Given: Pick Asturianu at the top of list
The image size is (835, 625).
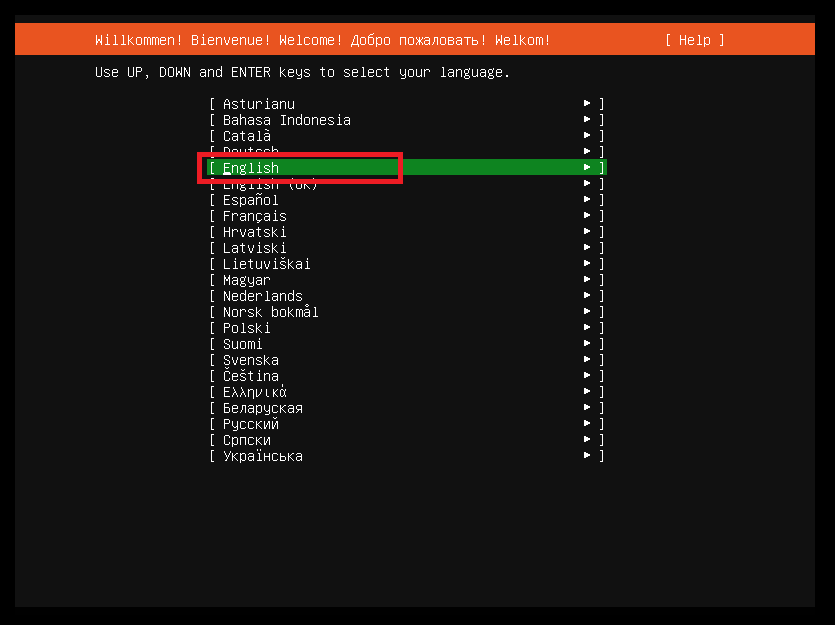Looking at the screenshot, I should [258, 104].
